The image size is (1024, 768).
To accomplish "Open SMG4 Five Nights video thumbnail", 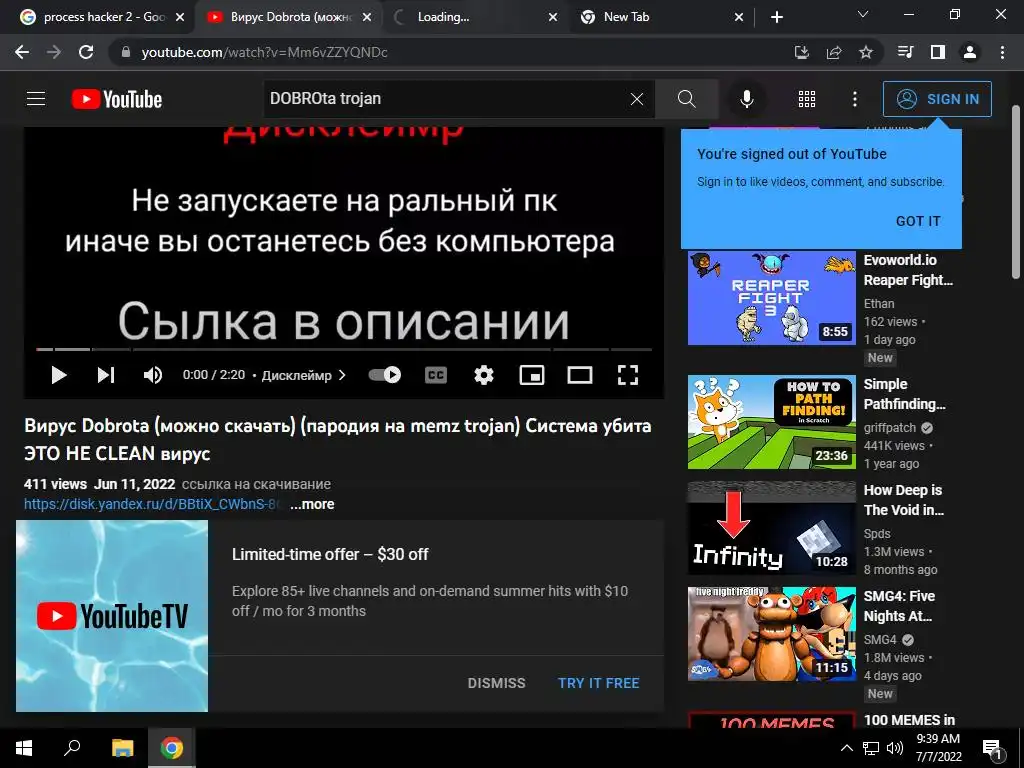I will click(771, 634).
